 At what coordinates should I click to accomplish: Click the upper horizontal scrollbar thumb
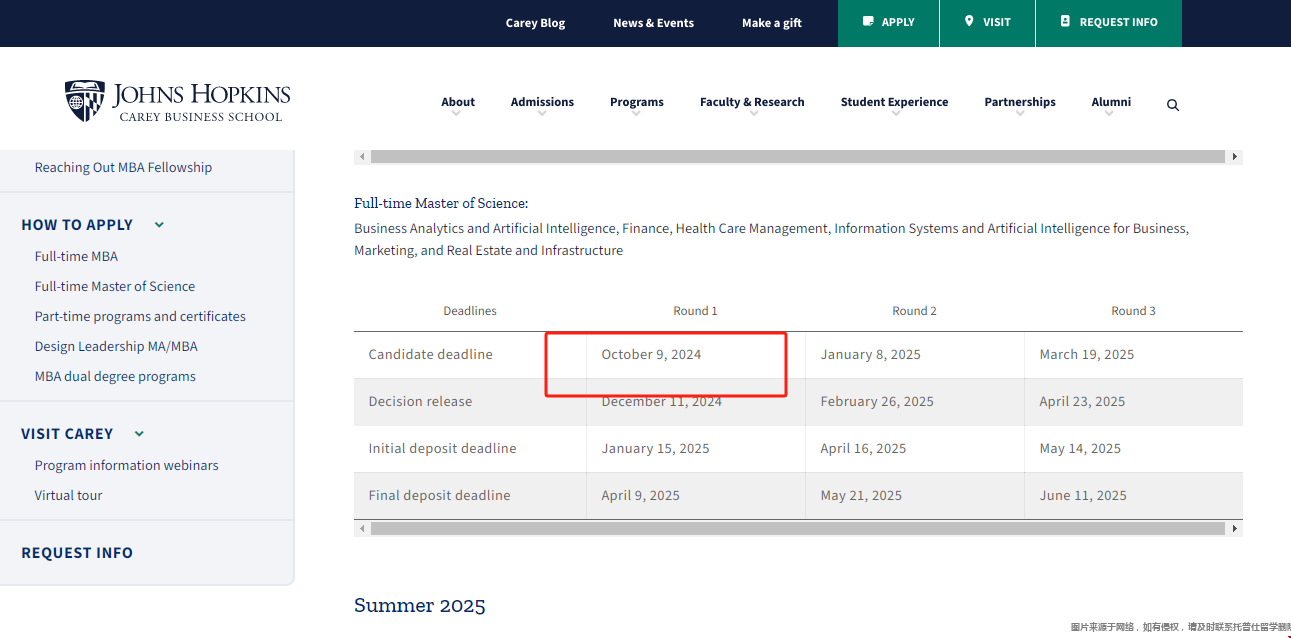point(798,157)
